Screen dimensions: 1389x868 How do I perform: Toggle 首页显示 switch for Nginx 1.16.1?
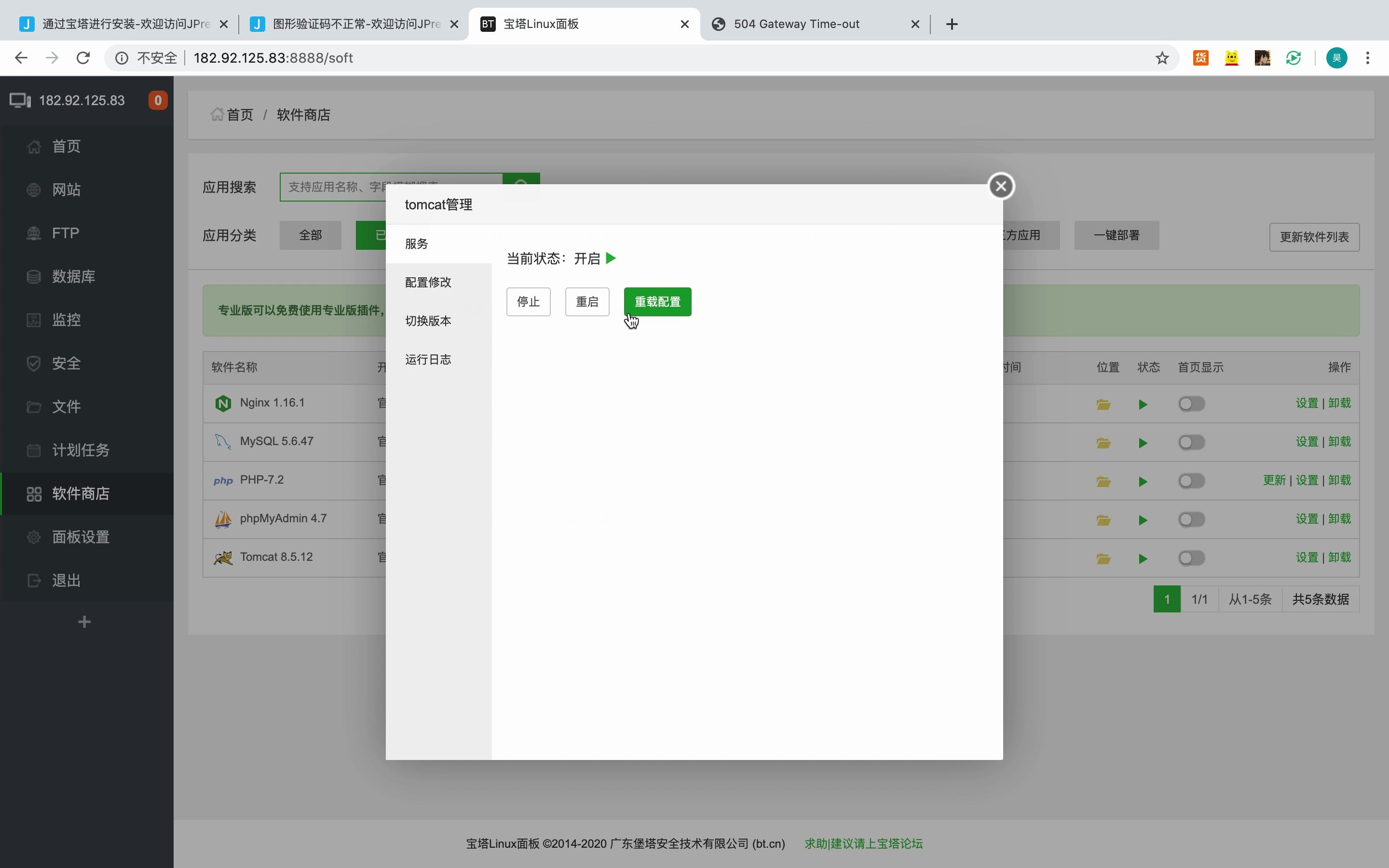[1192, 404]
